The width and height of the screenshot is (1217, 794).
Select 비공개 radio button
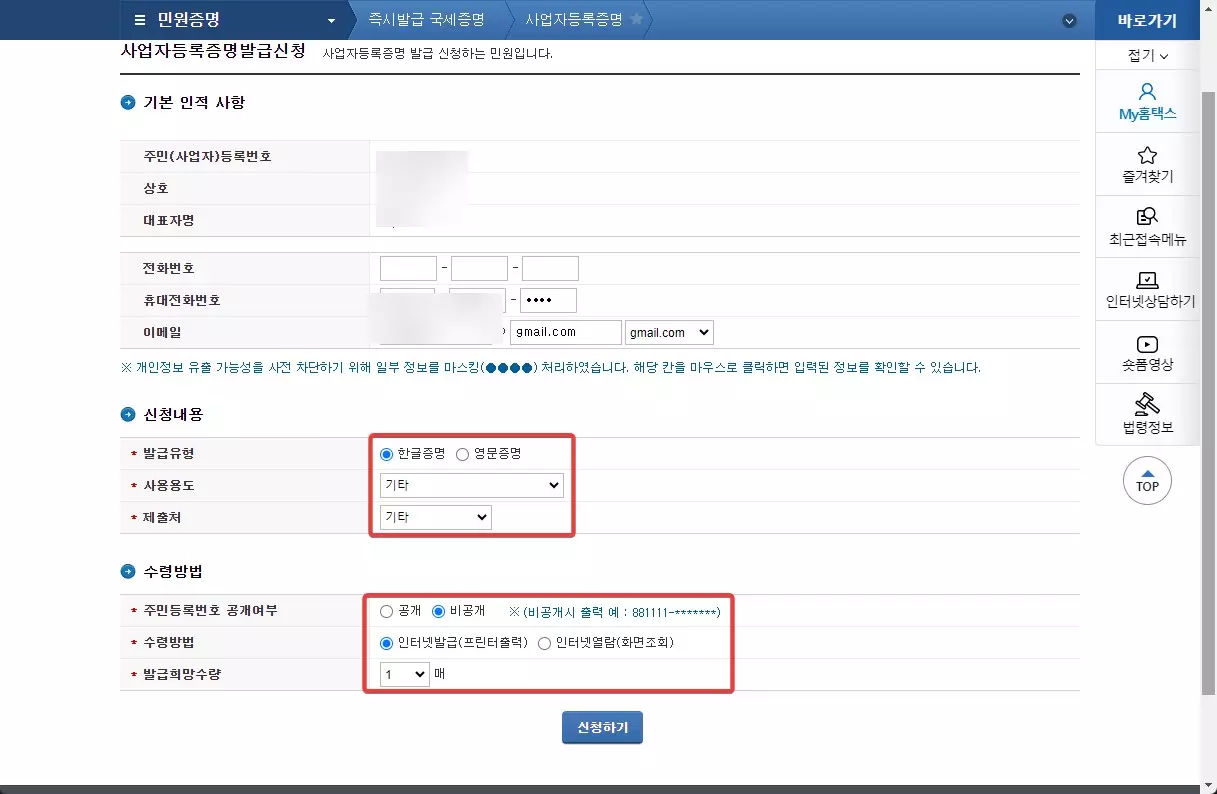coord(437,611)
